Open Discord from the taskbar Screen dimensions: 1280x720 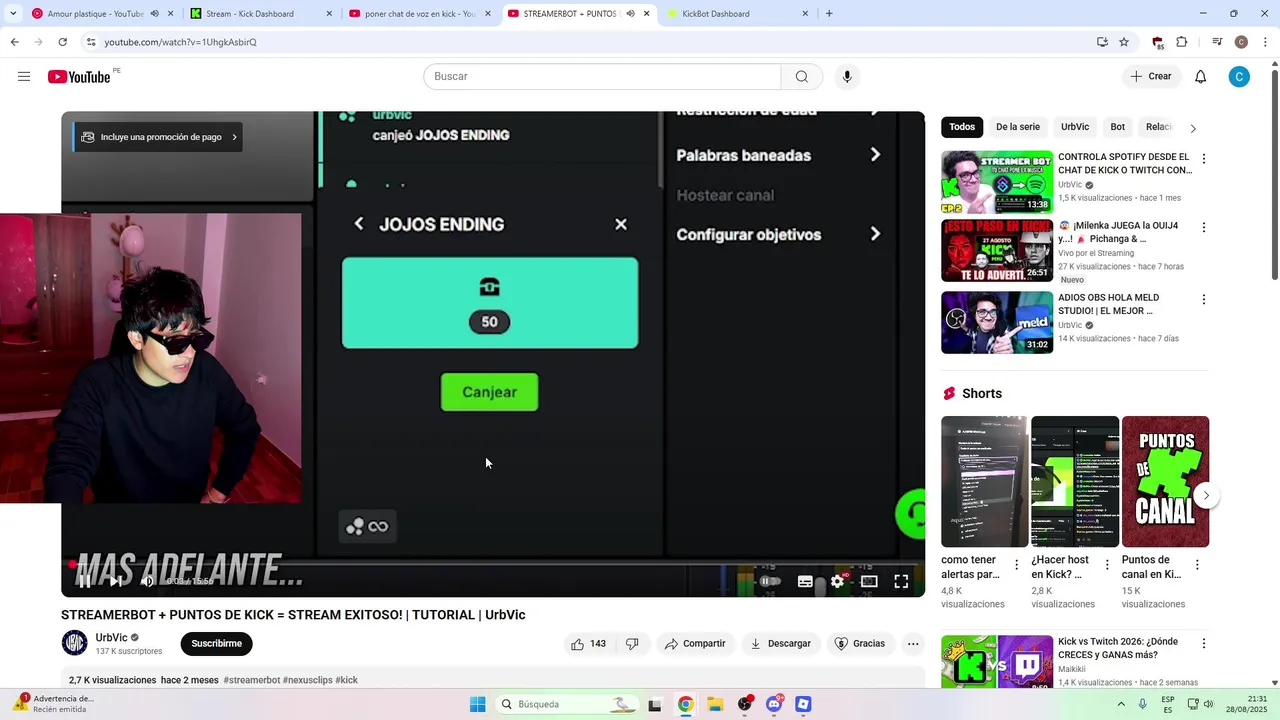(774, 704)
